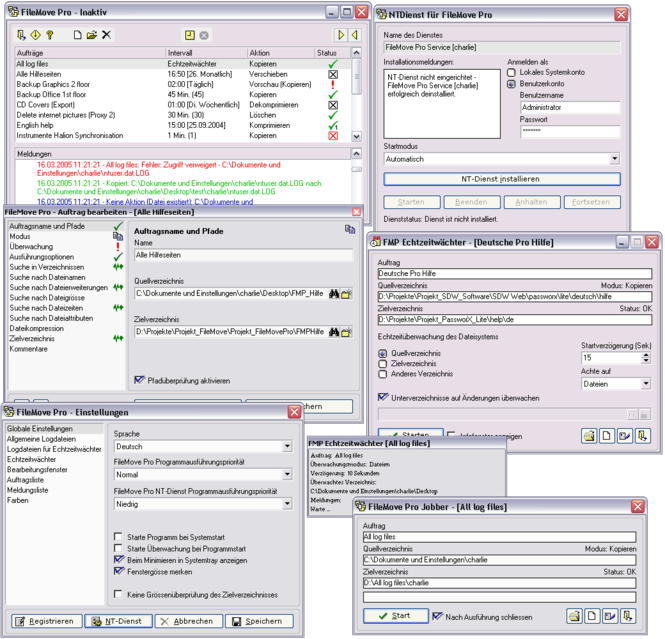Click folder browse icon beside Zielverzeichnis path
The height and width of the screenshot is (639, 665).
pos(346,332)
